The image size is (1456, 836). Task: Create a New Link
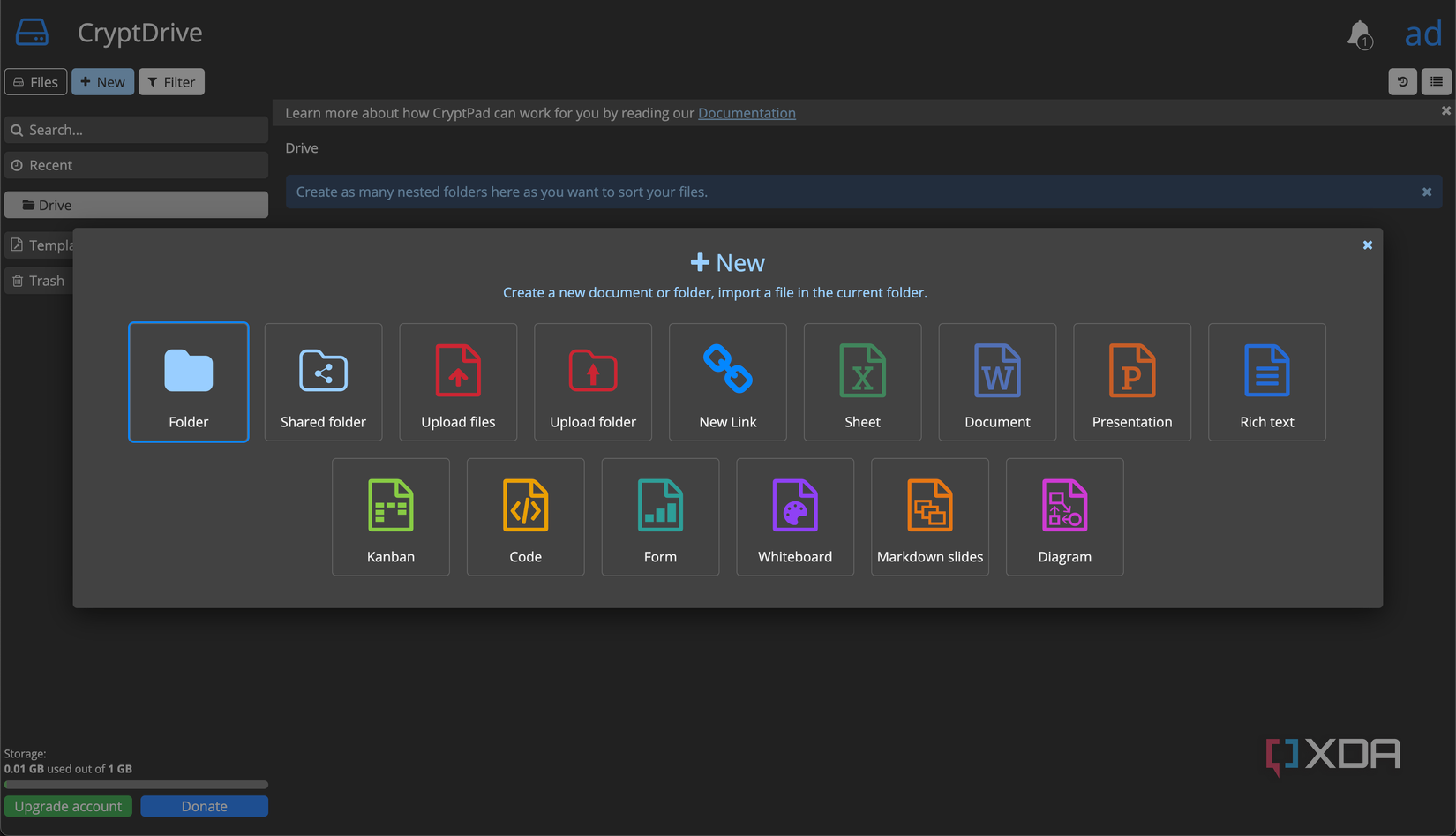[727, 381]
